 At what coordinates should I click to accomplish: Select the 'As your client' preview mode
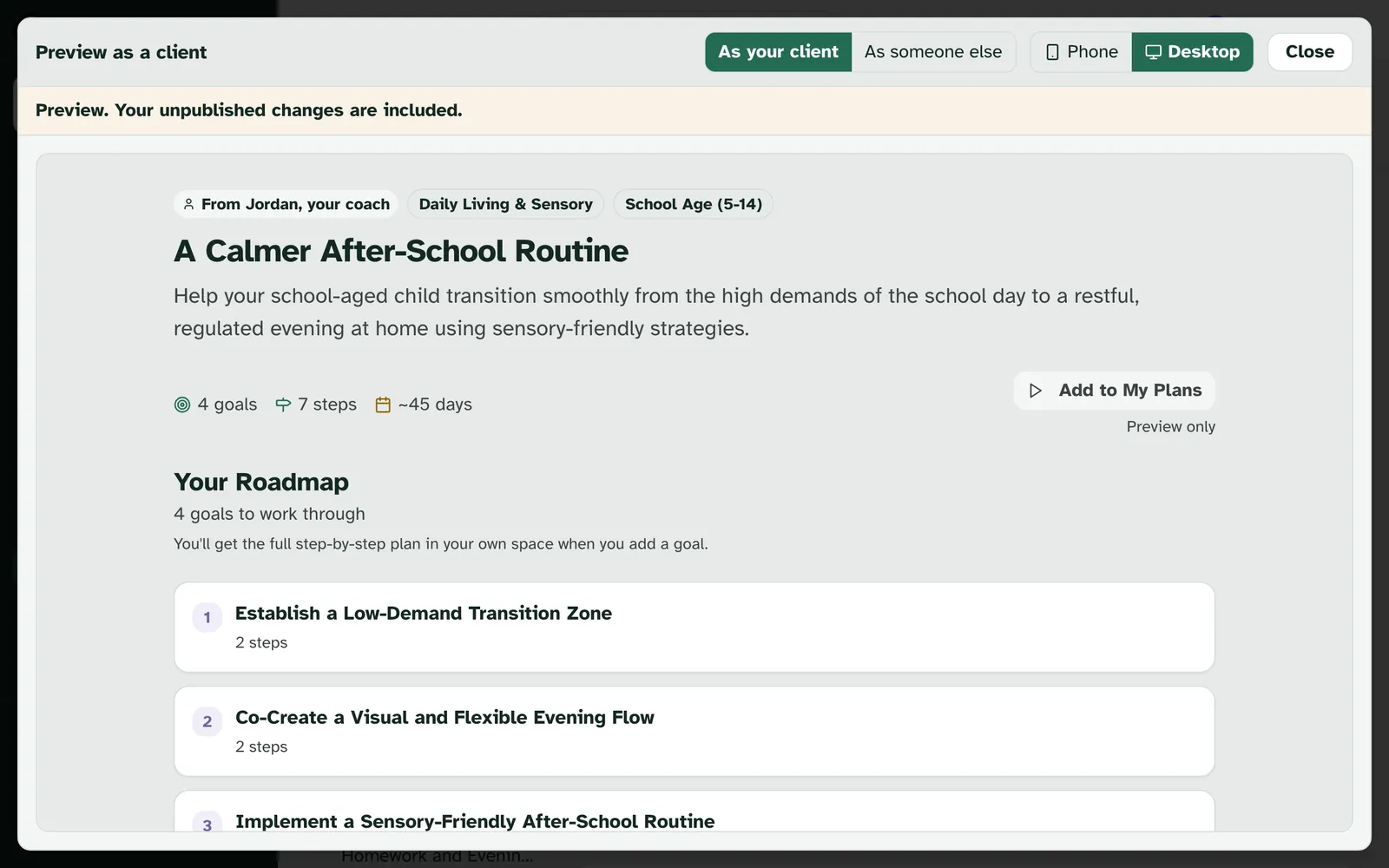(778, 52)
